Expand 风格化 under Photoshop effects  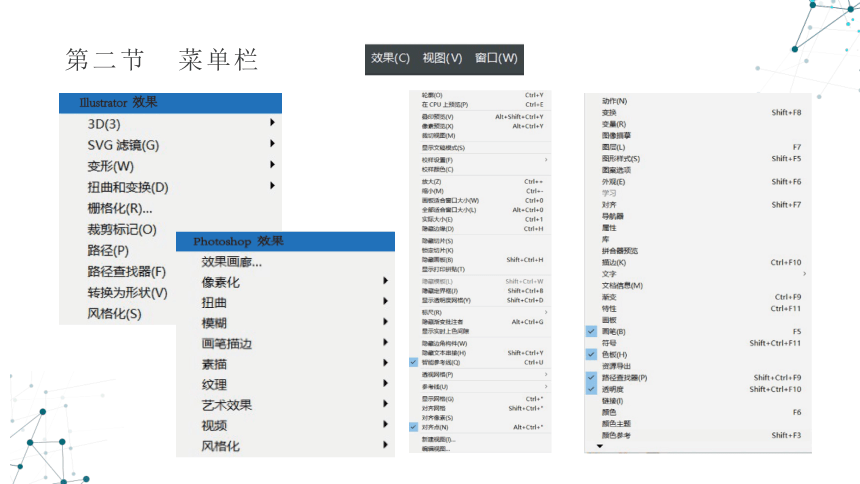[x=285, y=446]
